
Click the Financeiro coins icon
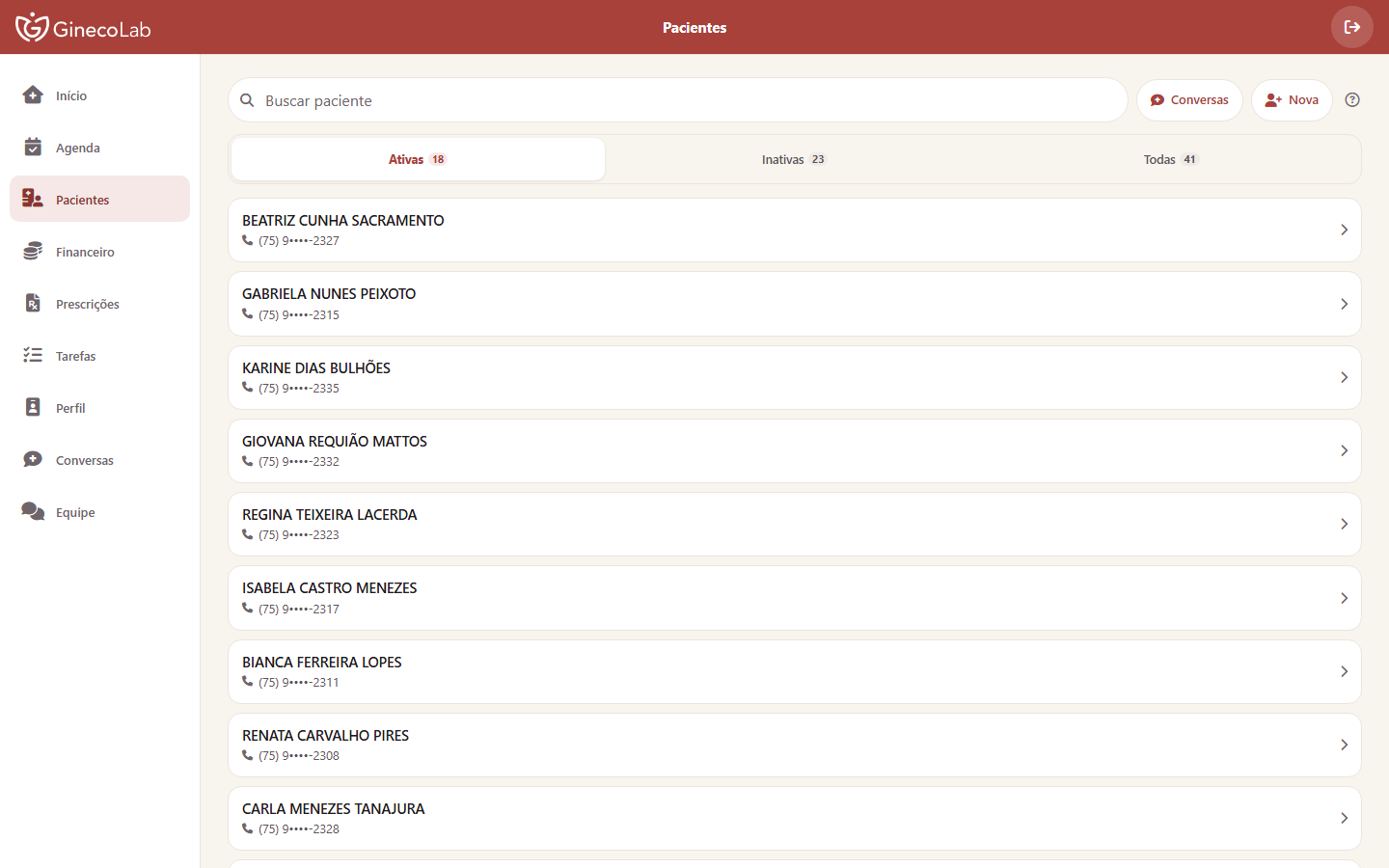click(x=33, y=251)
